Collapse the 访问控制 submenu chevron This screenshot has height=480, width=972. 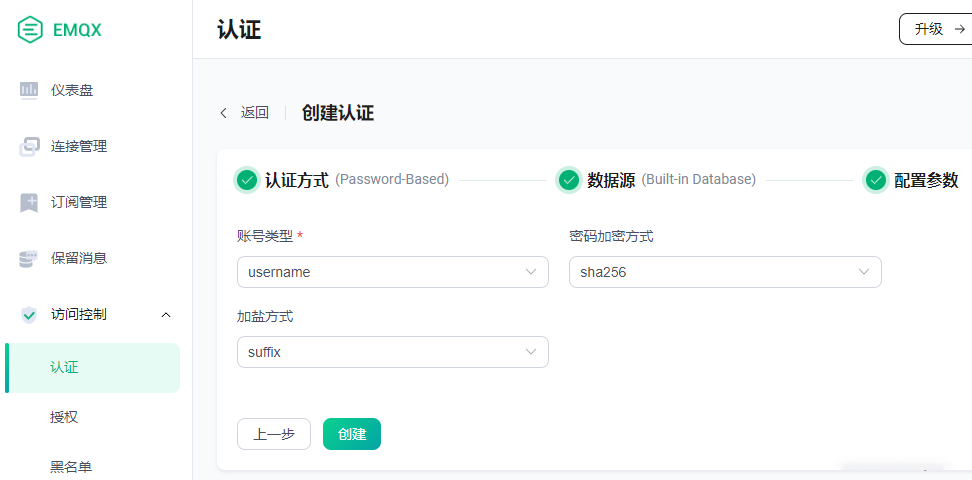(166, 315)
